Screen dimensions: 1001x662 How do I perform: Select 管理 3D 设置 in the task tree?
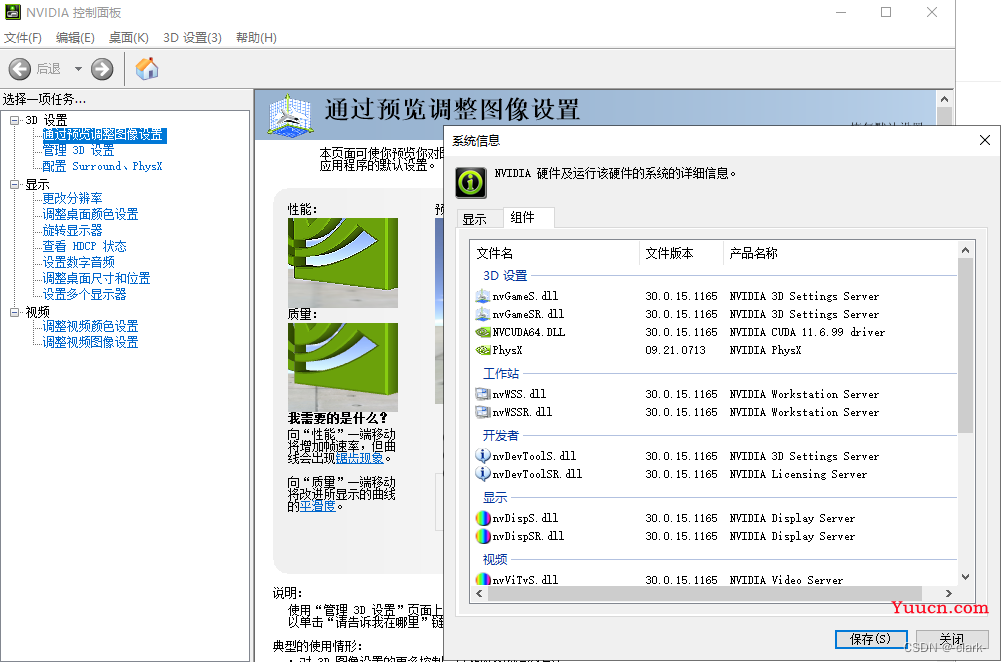79,151
